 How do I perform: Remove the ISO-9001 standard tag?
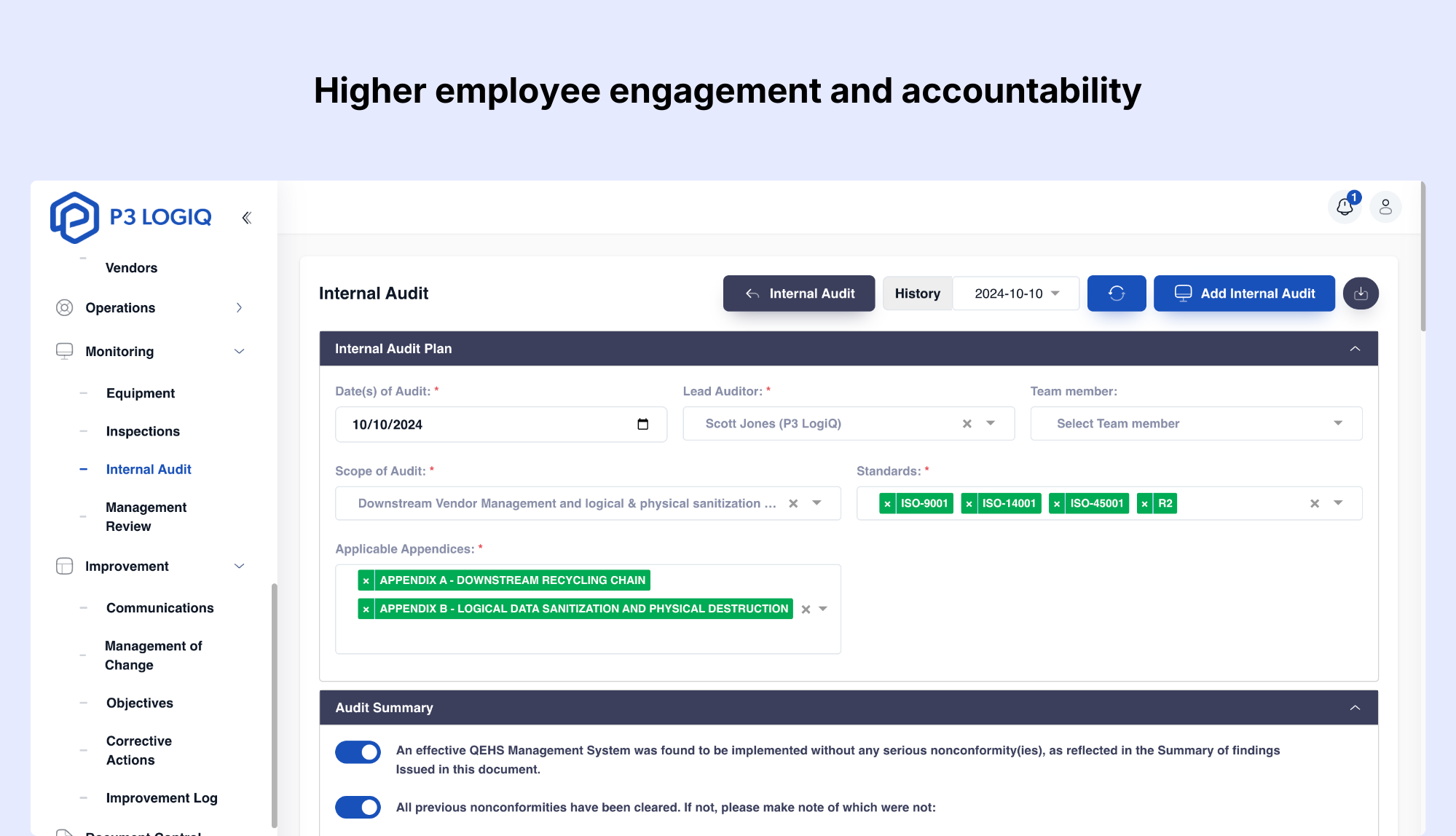point(887,504)
